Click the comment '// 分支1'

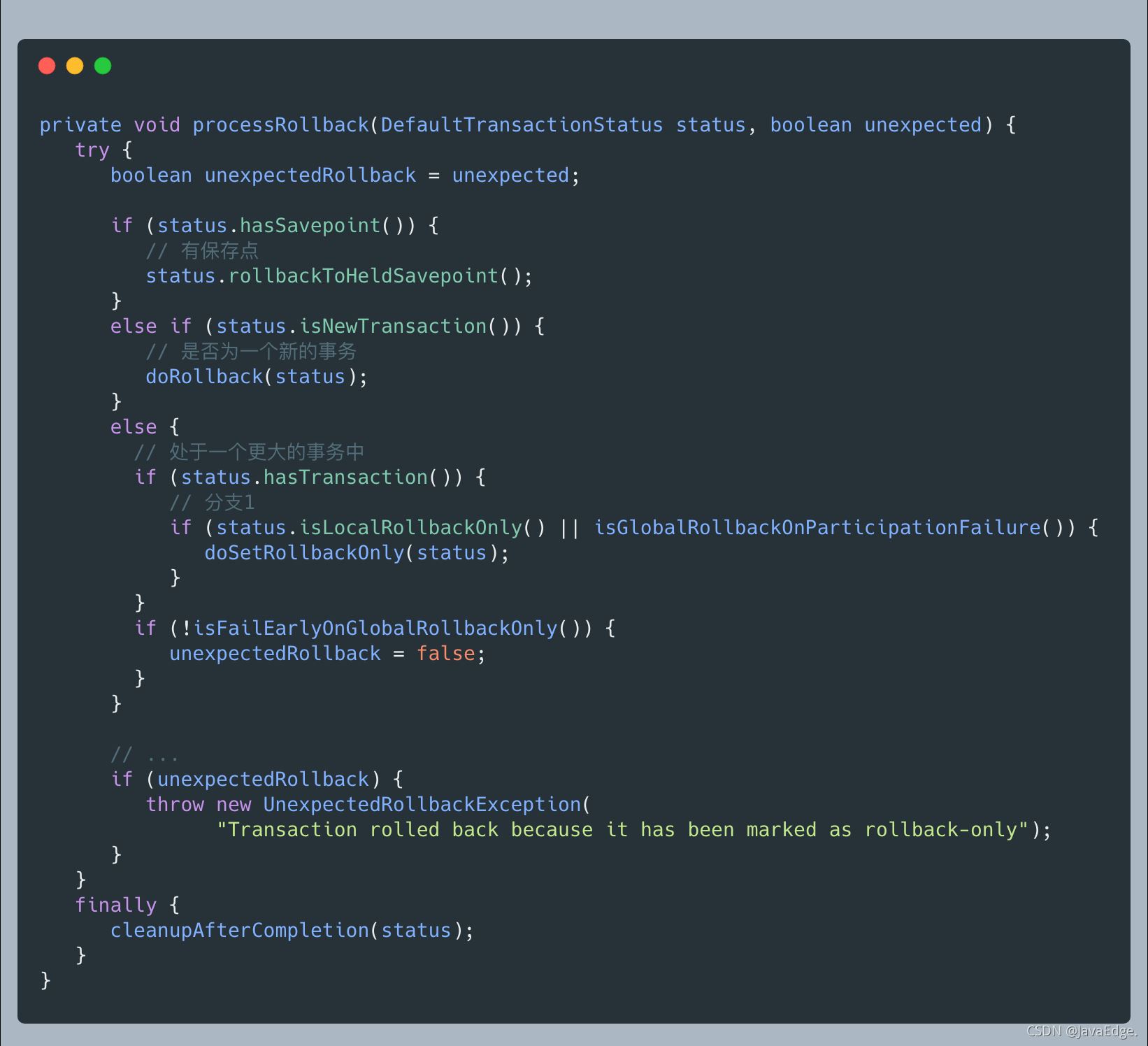tap(213, 503)
